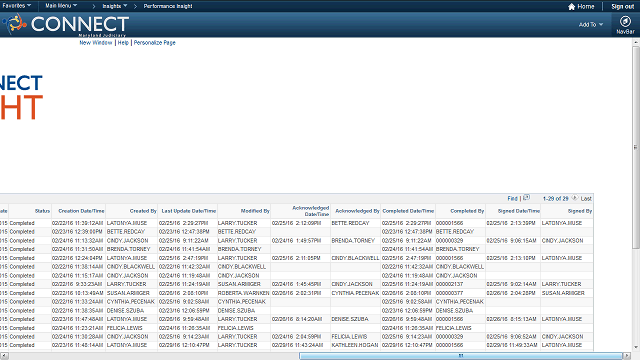Screen dimensions: 640x360
Task: Select Created By cell 'FELICIA.LEWIS'
Action: pyautogui.click(x=125, y=328)
